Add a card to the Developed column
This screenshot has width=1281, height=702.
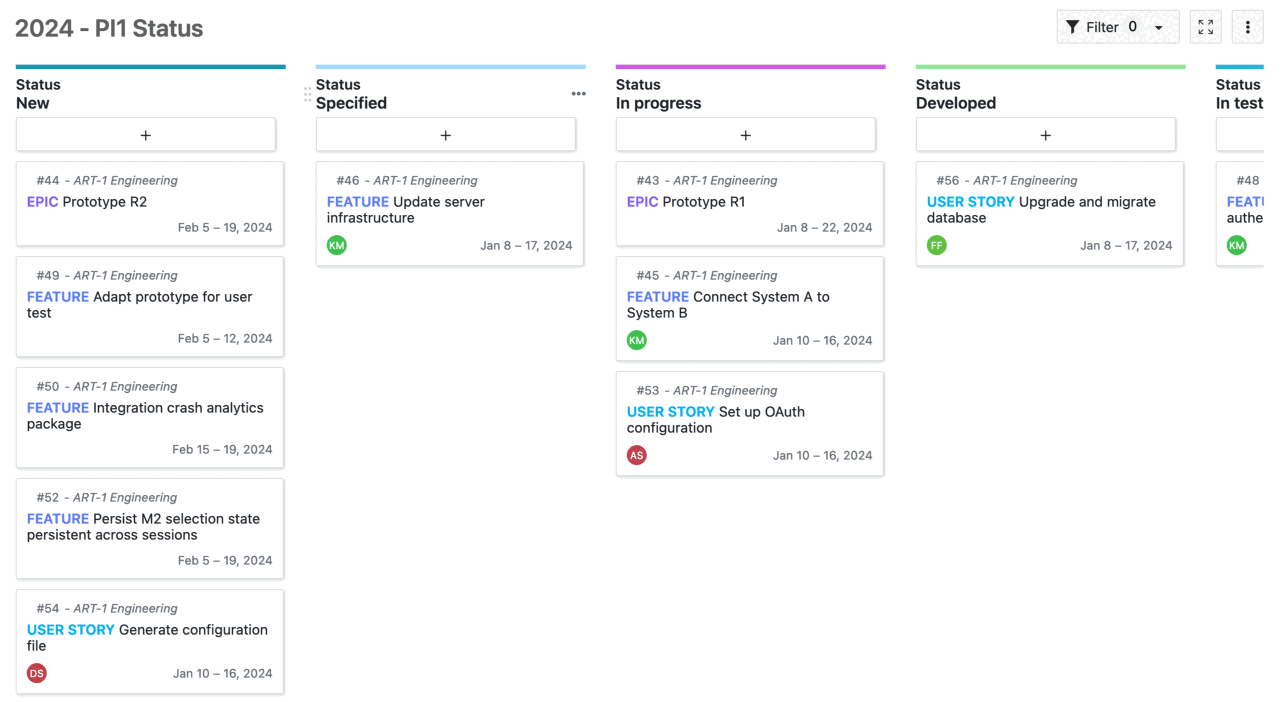[1045, 134]
